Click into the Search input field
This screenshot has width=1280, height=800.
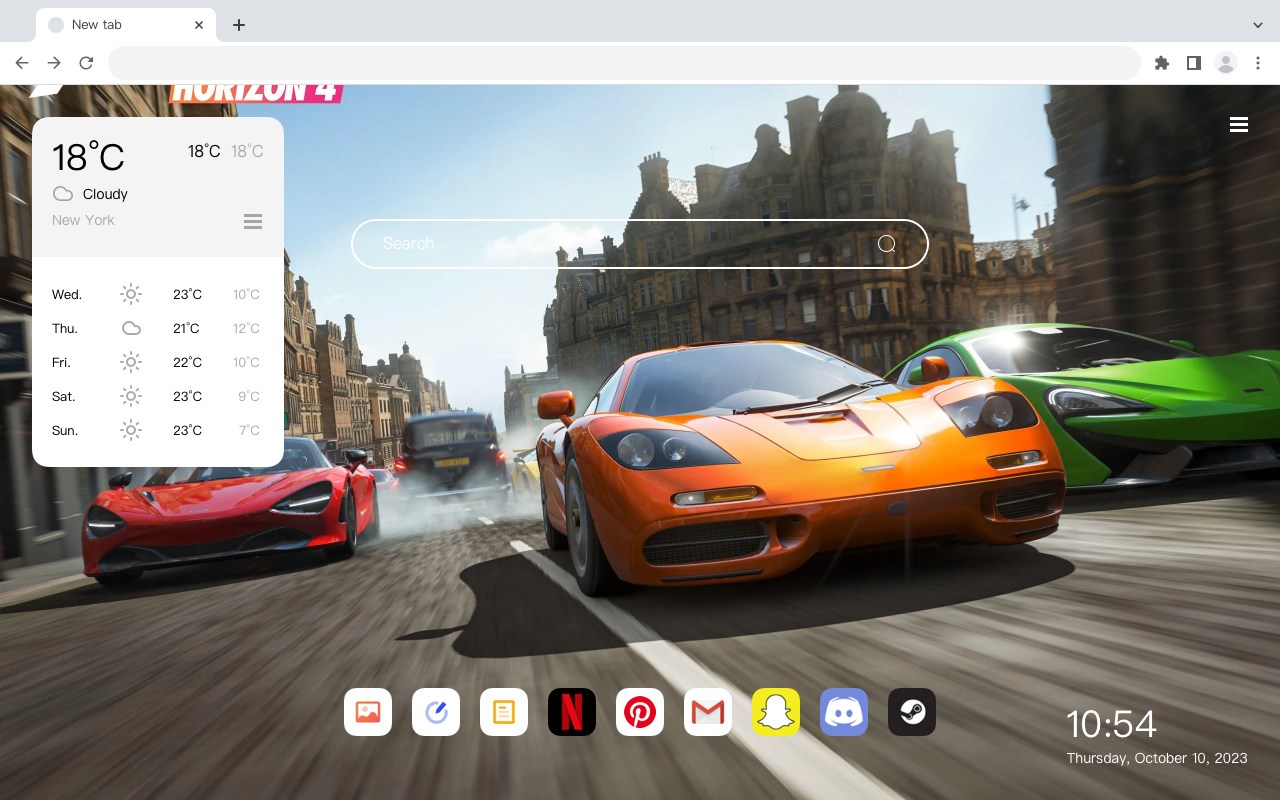coord(640,244)
